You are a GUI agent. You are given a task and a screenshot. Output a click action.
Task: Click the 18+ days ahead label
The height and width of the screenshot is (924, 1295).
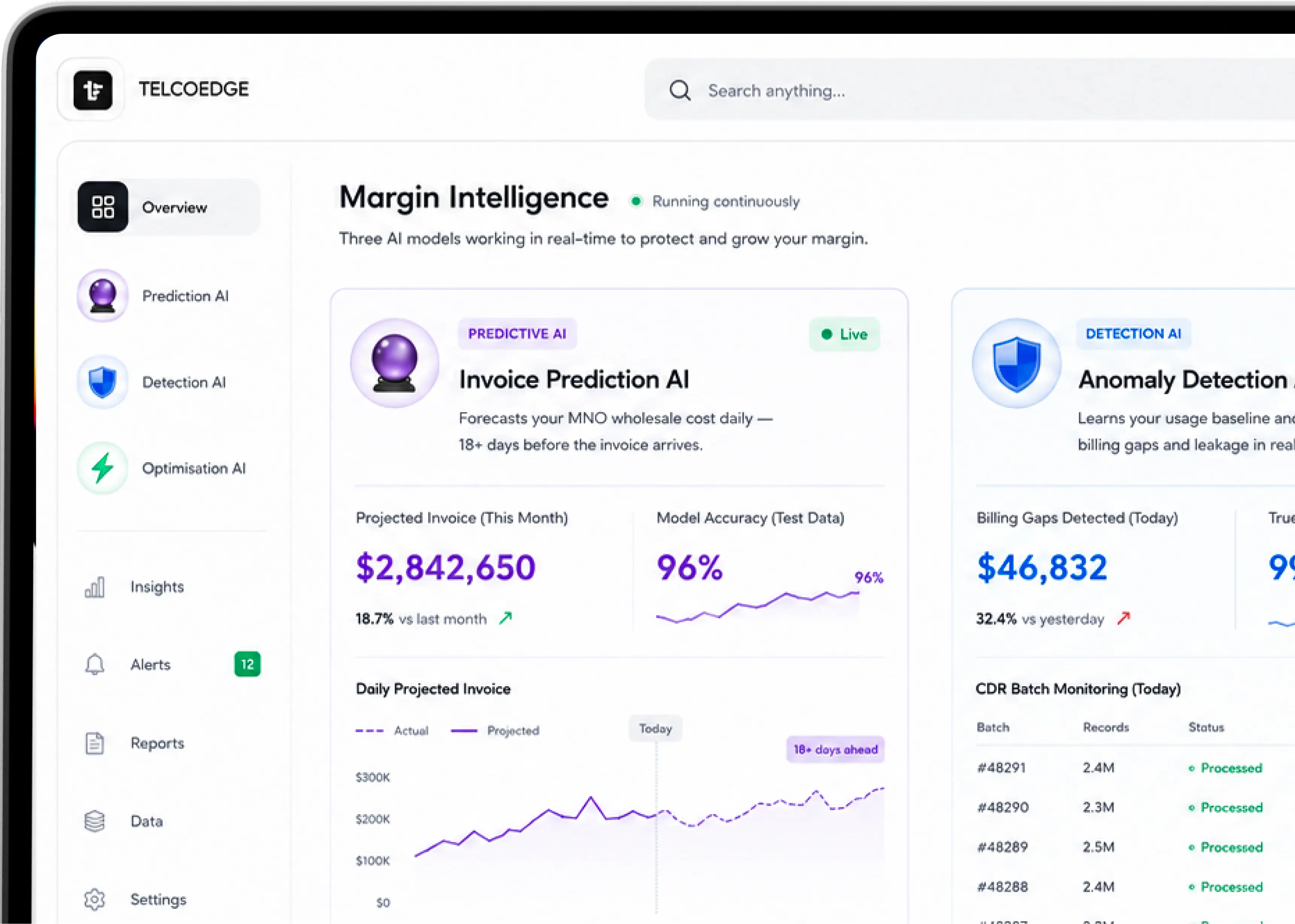[x=835, y=750]
